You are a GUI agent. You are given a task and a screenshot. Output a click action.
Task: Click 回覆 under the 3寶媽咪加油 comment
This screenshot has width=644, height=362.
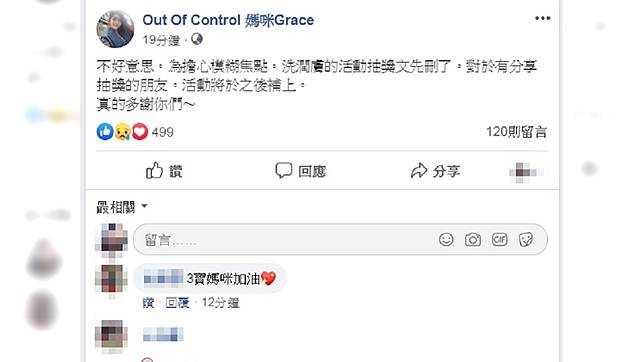coord(177,303)
